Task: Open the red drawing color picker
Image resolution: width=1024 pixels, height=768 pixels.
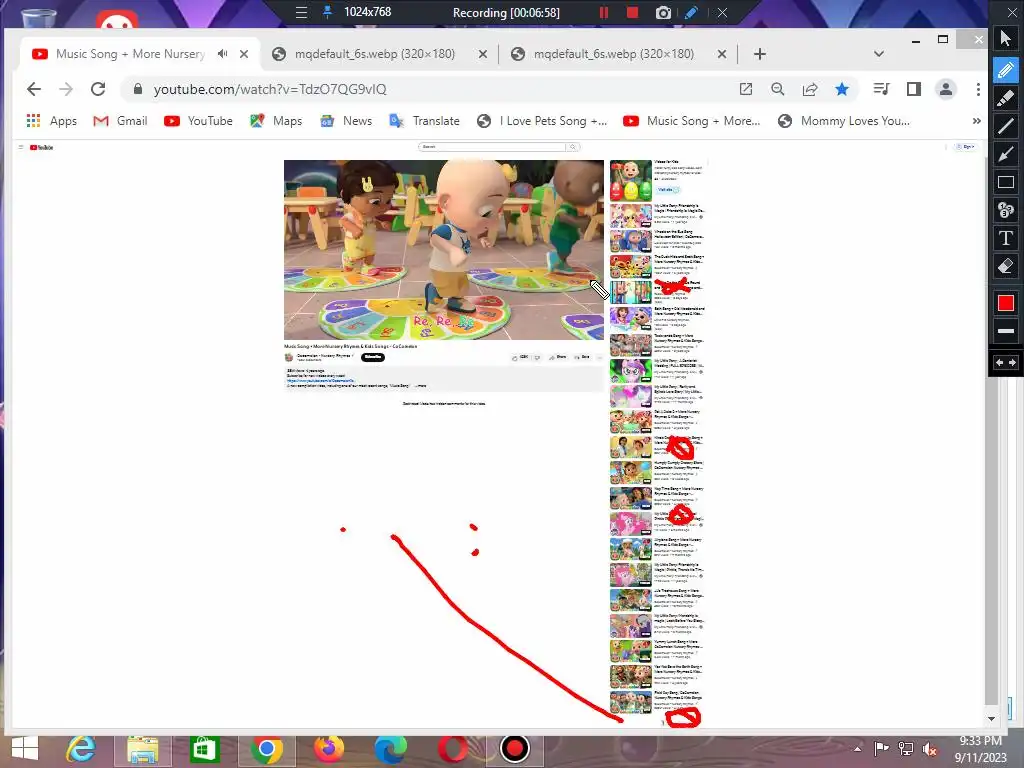Action: [1006, 303]
